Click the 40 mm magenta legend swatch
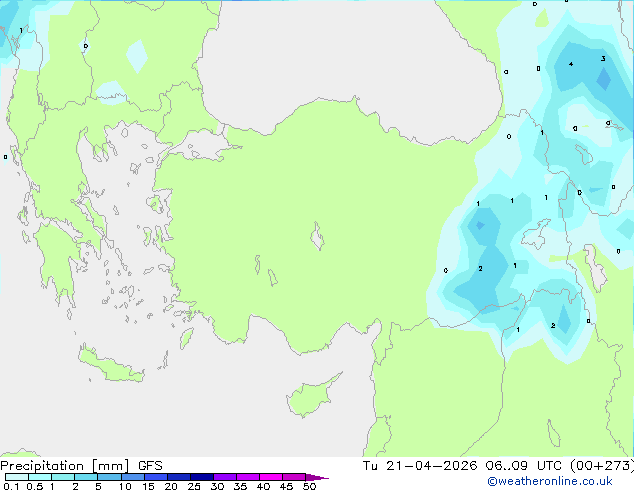634x490 pixels. (x=271, y=477)
